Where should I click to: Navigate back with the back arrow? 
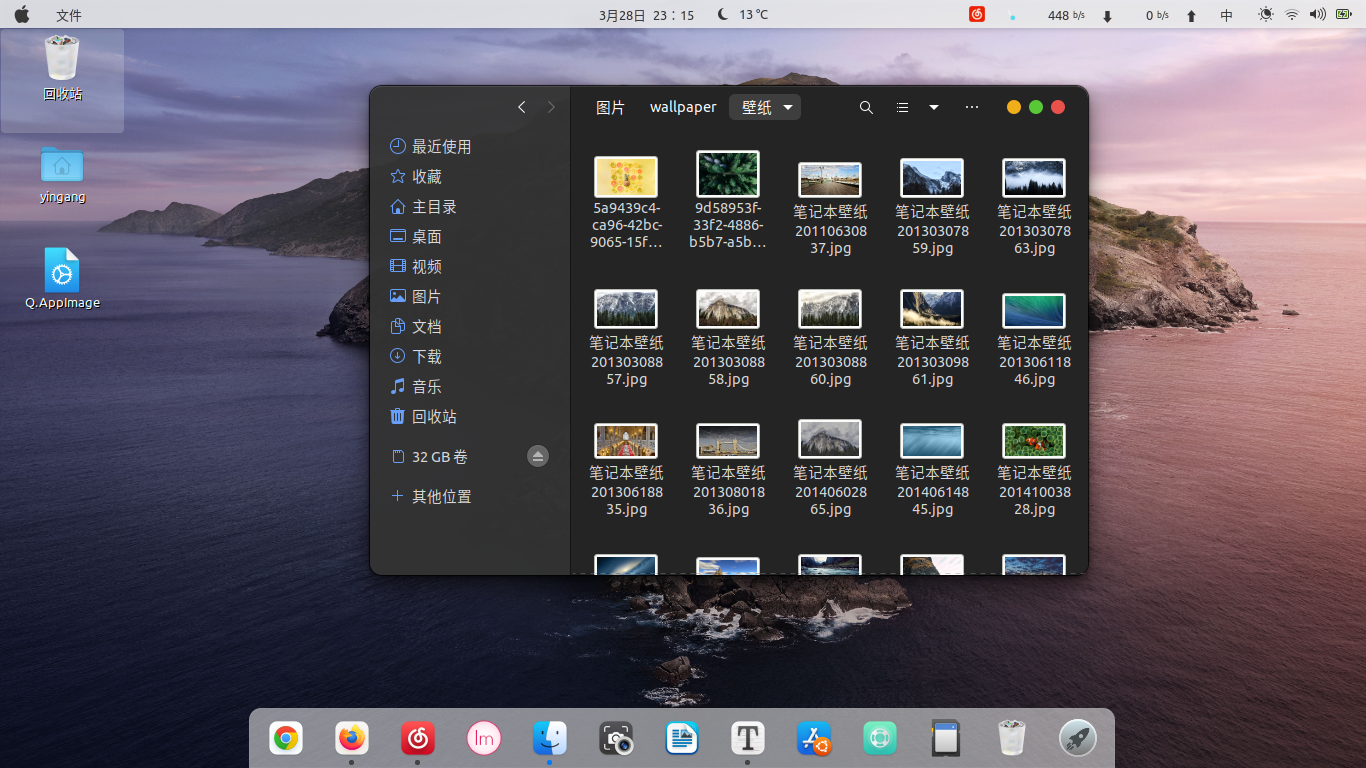pyautogui.click(x=521, y=107)
